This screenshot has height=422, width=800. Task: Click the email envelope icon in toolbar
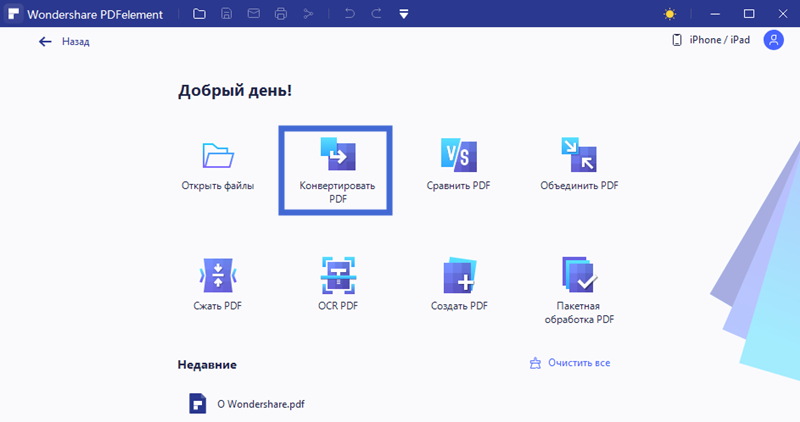[254, 14]
